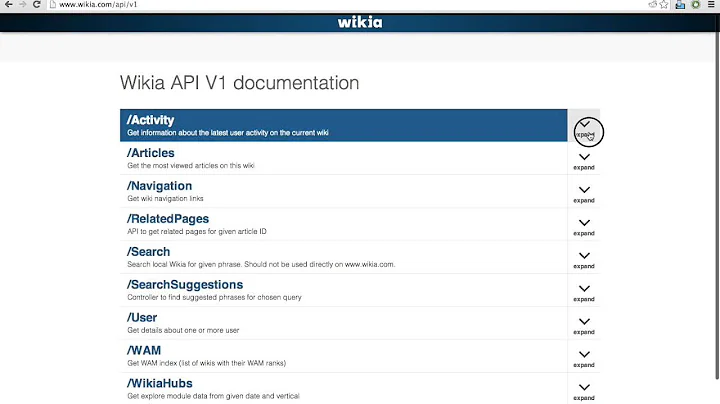Click the blue extension icon in toolbar
This screenshot has width=720, height=404.
(680, 5)
